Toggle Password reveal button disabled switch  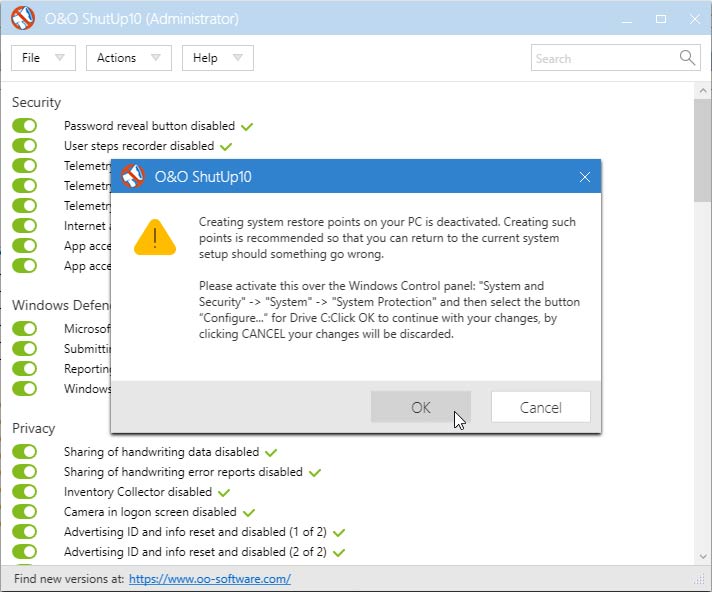click(25, 126)
